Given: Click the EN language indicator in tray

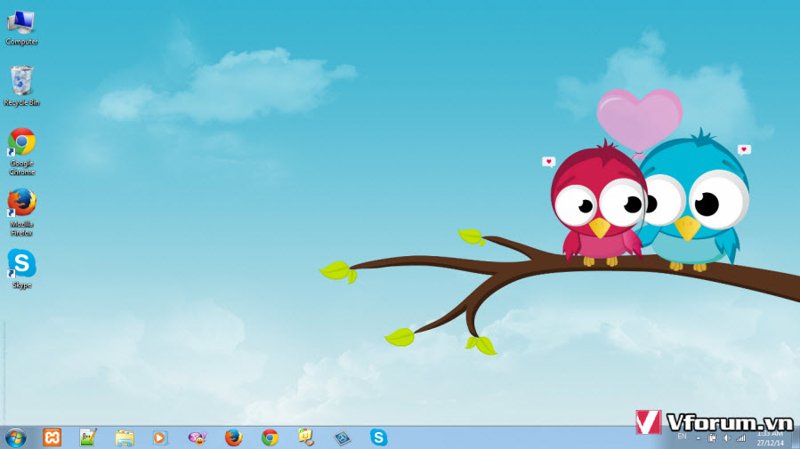Looking at the screenshot, I should pos(682,437).
